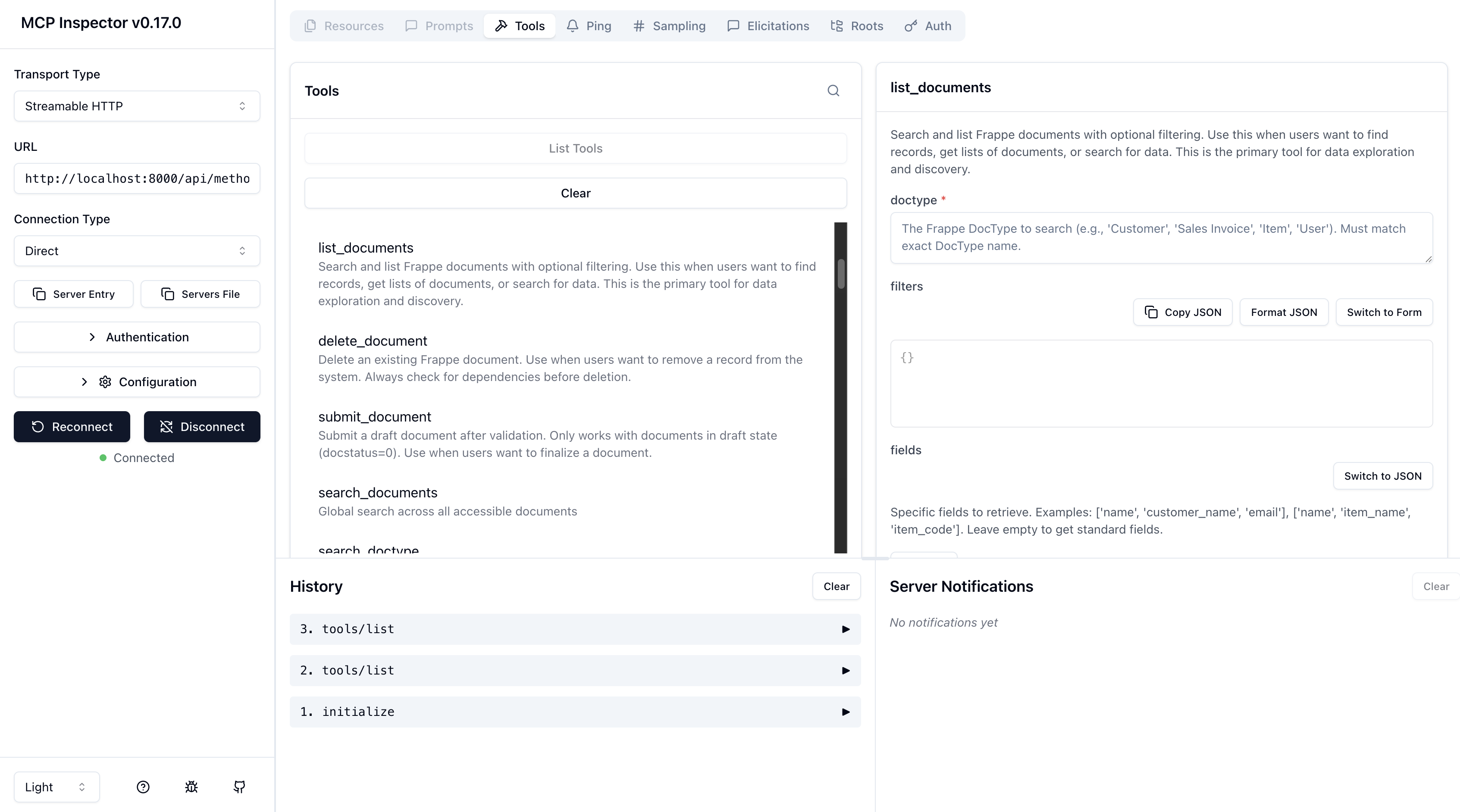Clear the History list
The image size is (1460, 812).
[x=836, y=587]
